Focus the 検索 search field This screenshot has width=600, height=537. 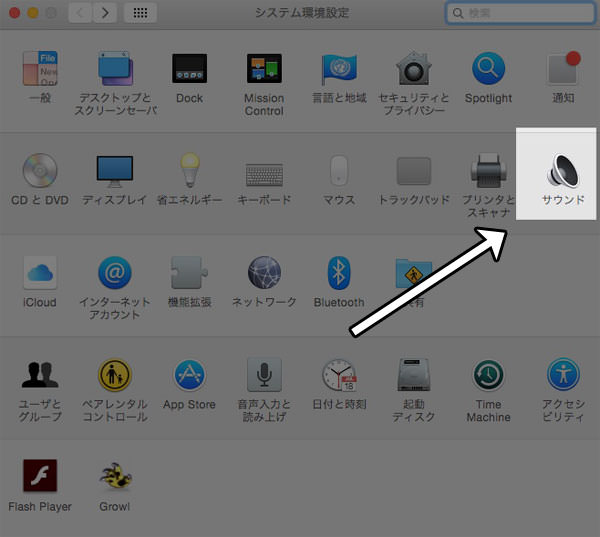coord(520,13)
